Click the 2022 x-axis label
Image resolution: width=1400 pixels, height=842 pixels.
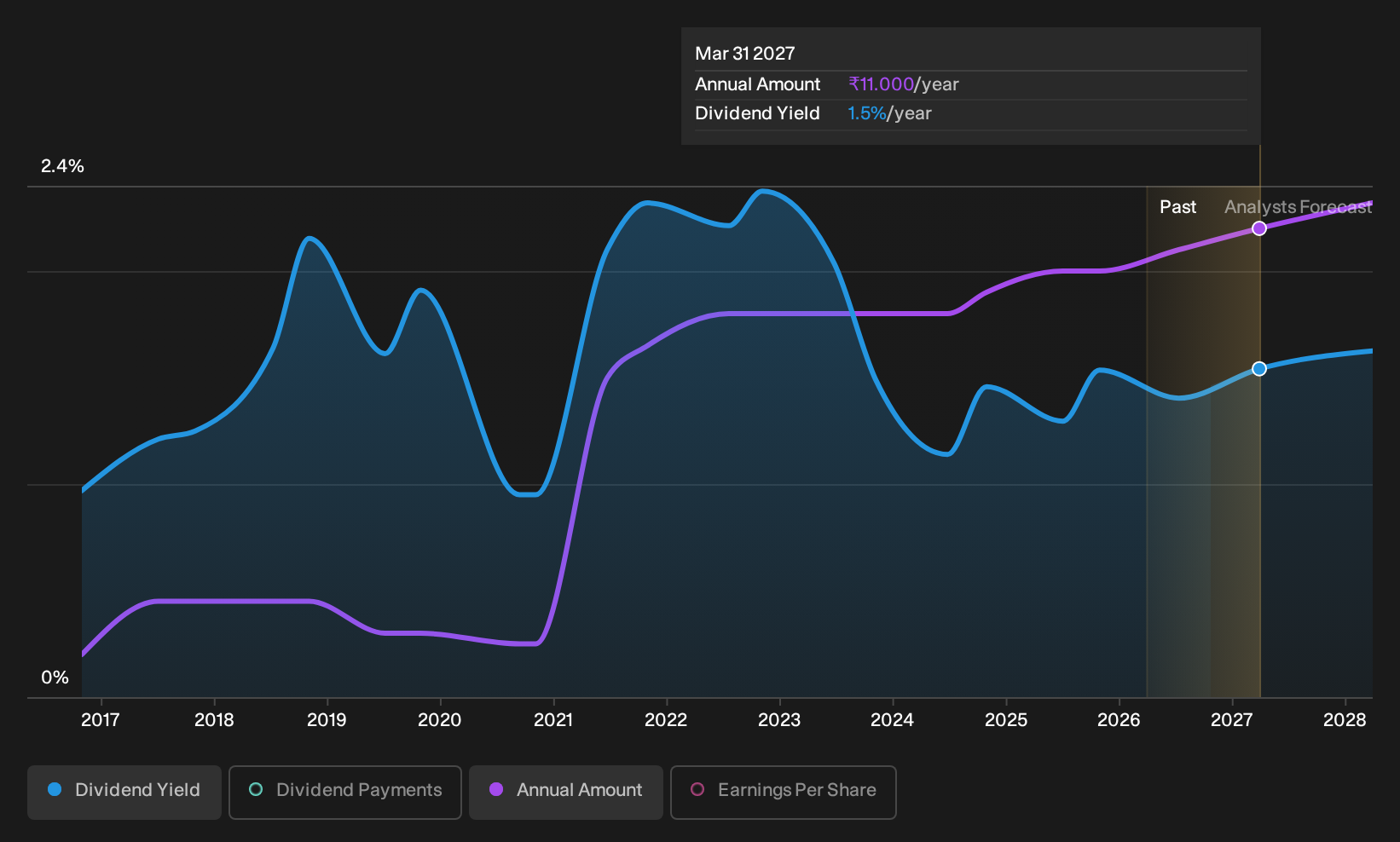click(x=666, y=720)
